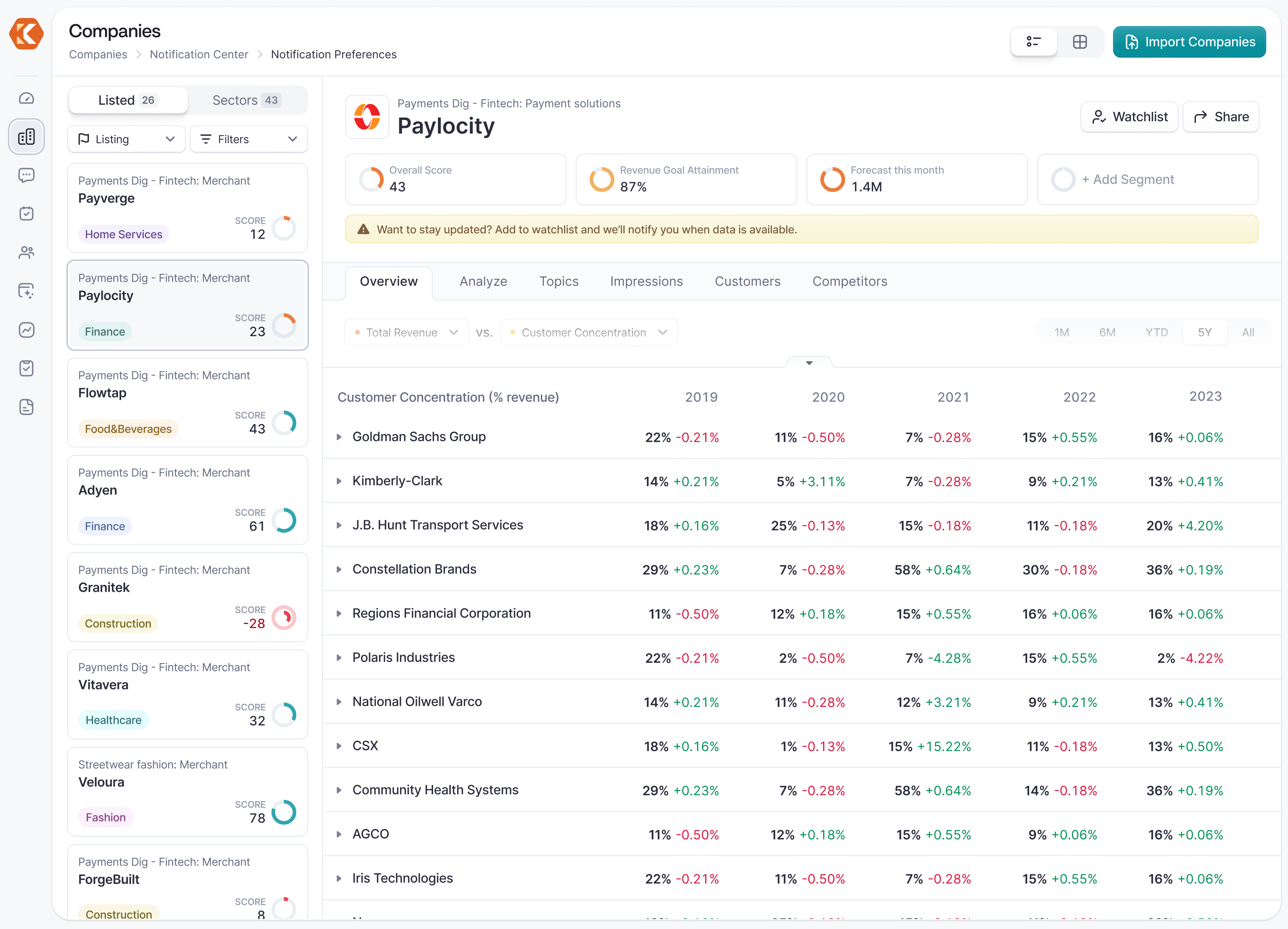Click the Adyen score ring
1288x929 pixels.
[x=284, y=520]
